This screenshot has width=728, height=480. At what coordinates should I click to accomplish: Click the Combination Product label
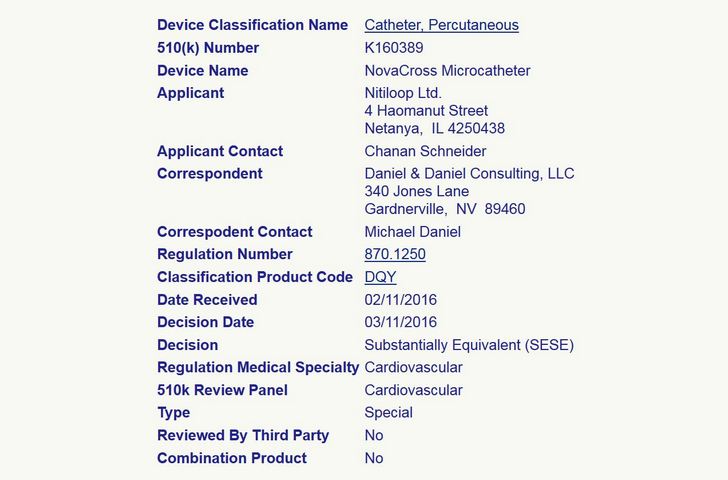[x=231, y=458]
